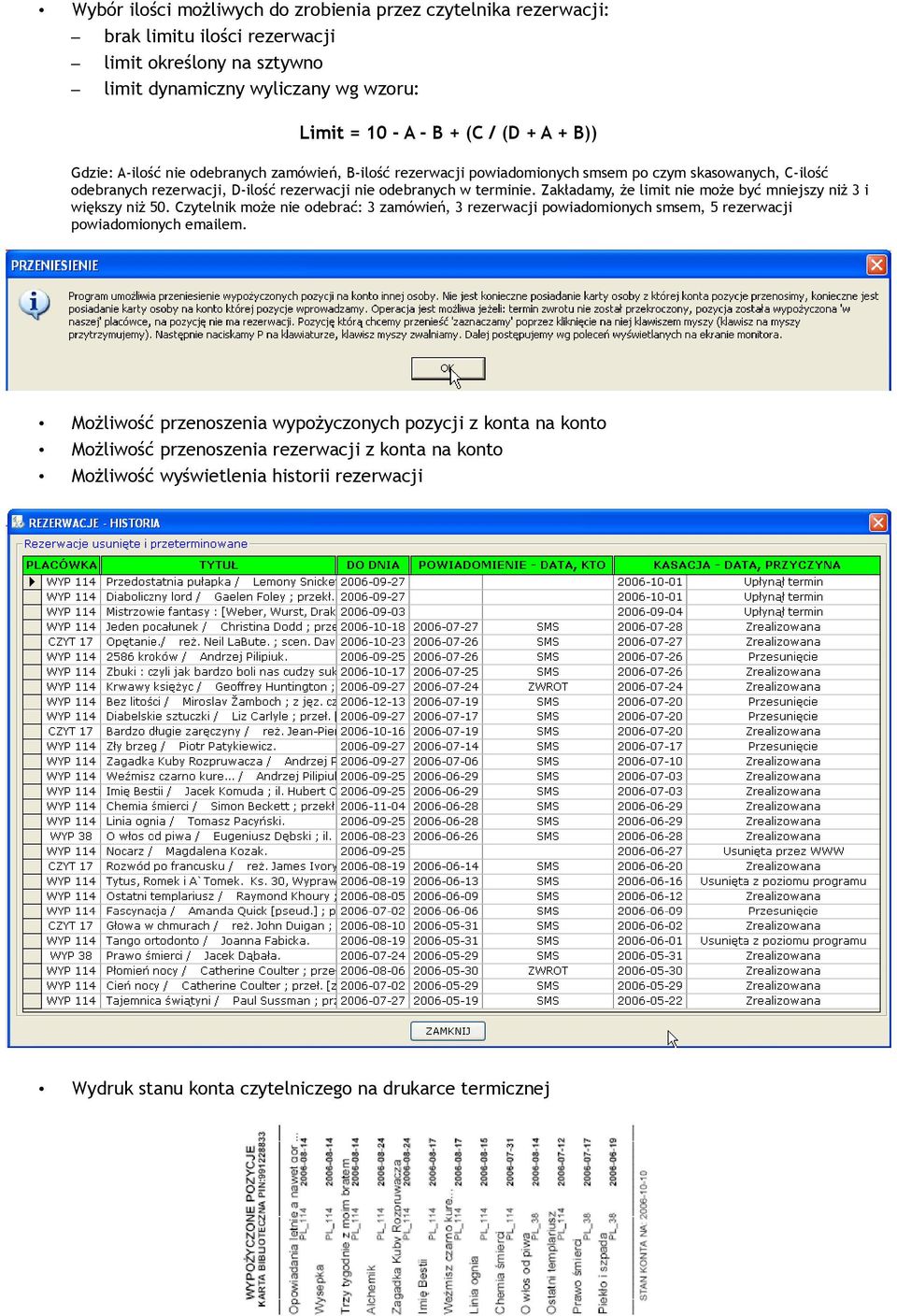Click 'Upłynął termin' in Przedostatnia pułapka row
Image resolution: width=897 pixels, height=1316 pixels.
click(x=783, y=581)
